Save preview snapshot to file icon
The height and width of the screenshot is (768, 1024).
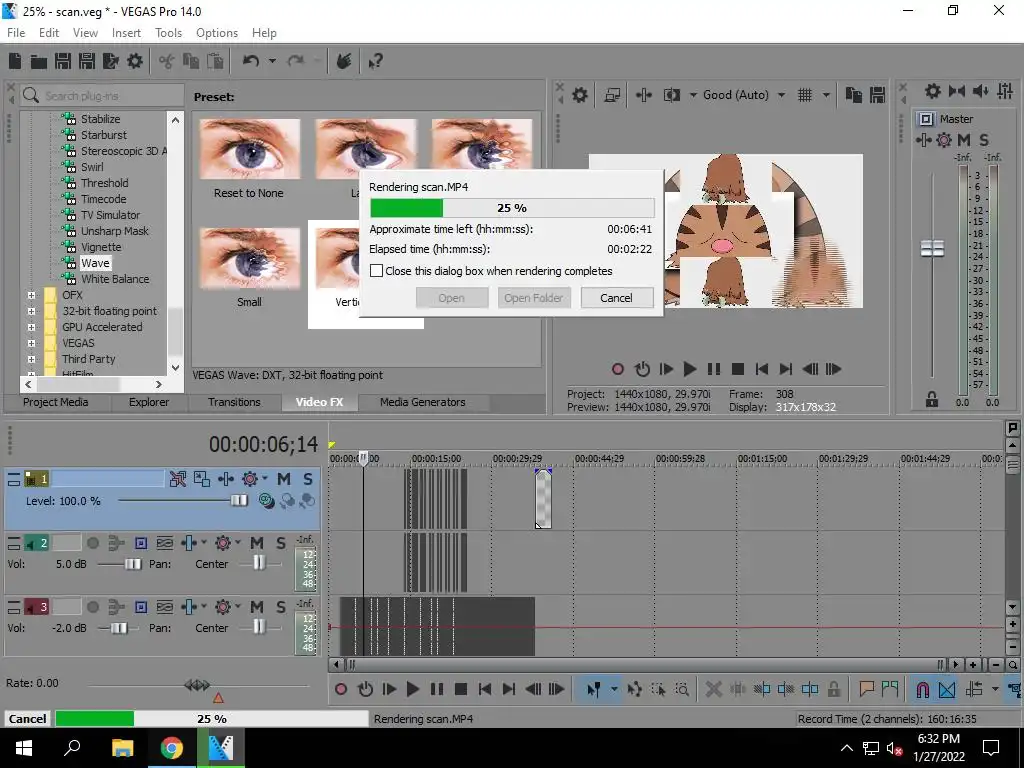877,95
